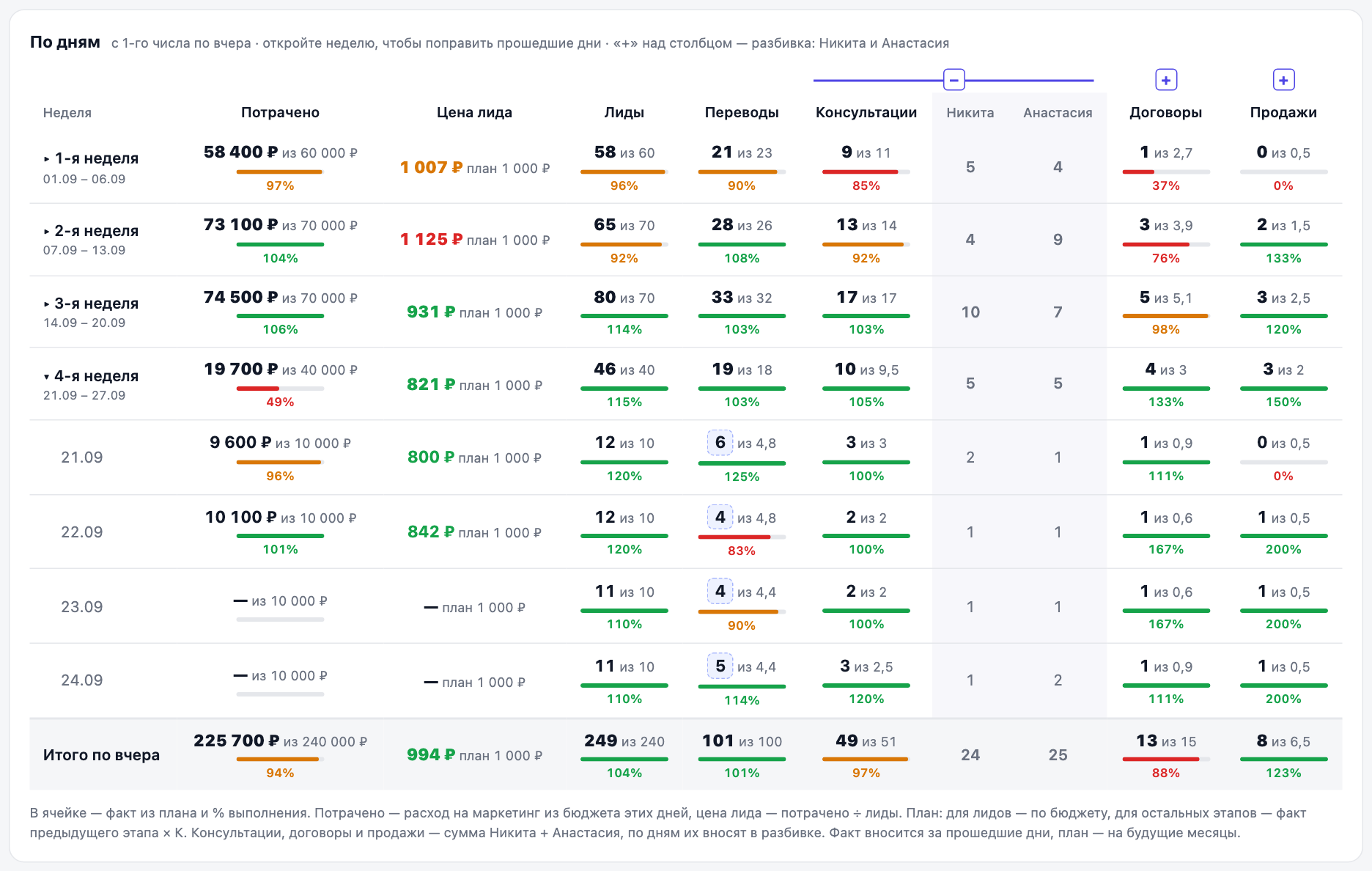This screenshot has height=871, width=1372.
Task: Click the Никита sub-column header
Action: point(970,113)
